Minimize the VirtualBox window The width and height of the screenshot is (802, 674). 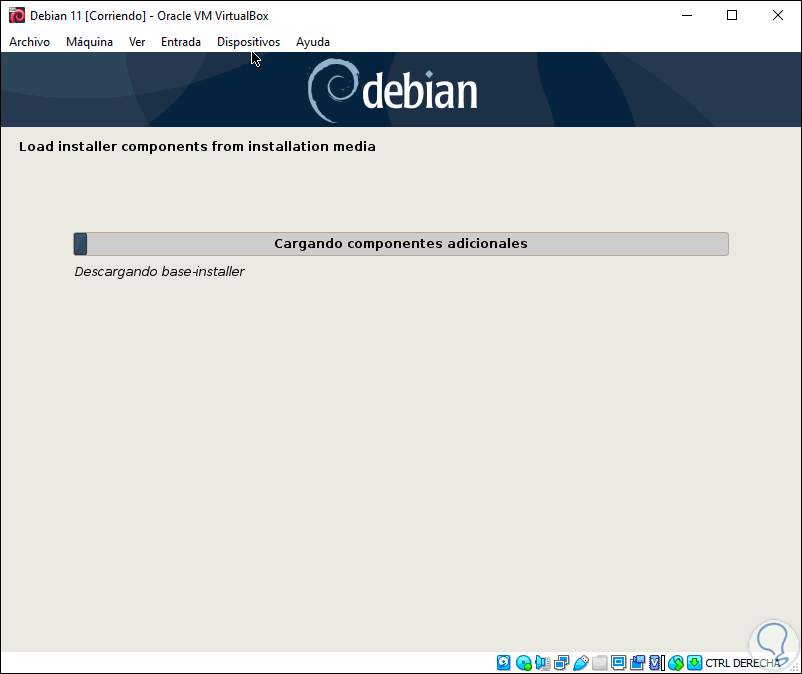coord(687,15)
